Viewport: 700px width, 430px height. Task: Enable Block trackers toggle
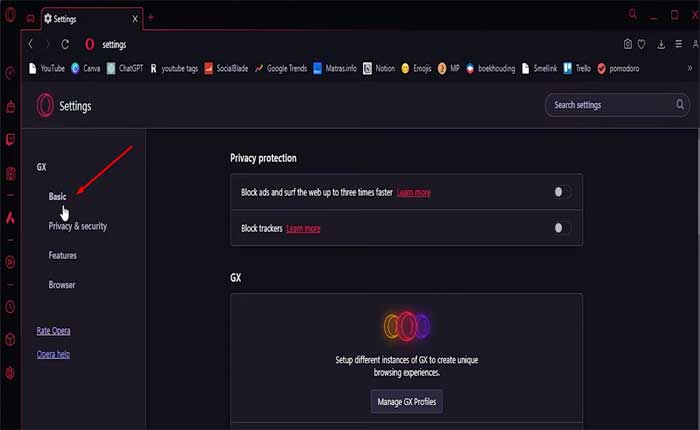click(x=562, y=228)
